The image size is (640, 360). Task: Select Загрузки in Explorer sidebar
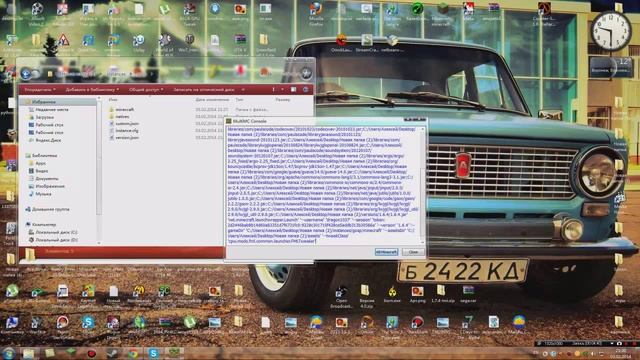pyautogui.click(x=41, y=117)
